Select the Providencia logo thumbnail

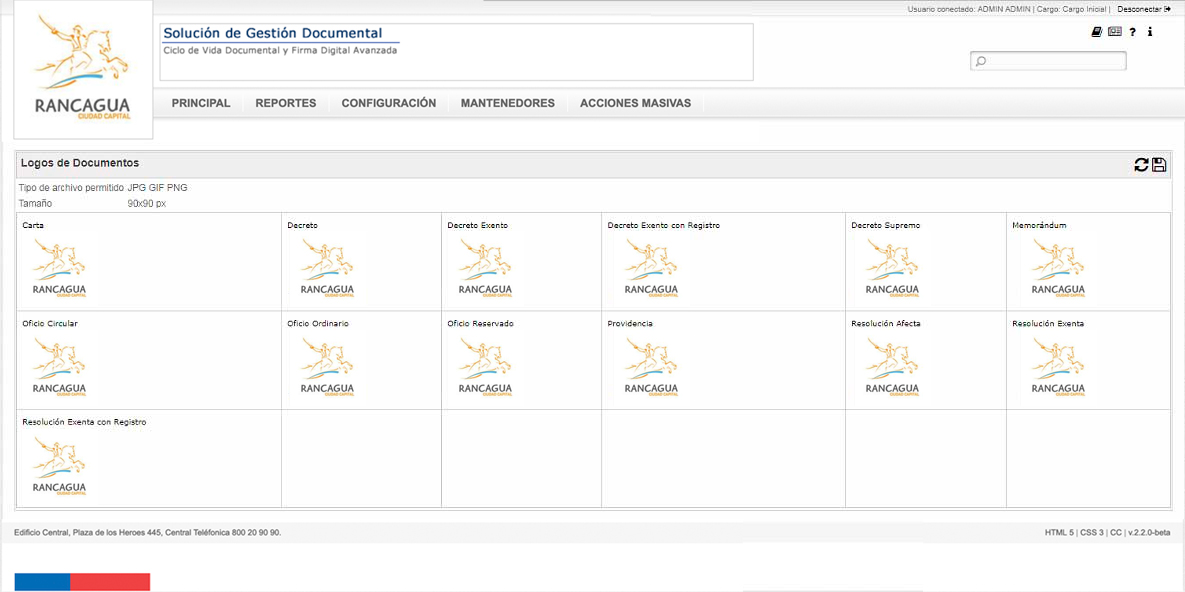click(x=651, y=367)
